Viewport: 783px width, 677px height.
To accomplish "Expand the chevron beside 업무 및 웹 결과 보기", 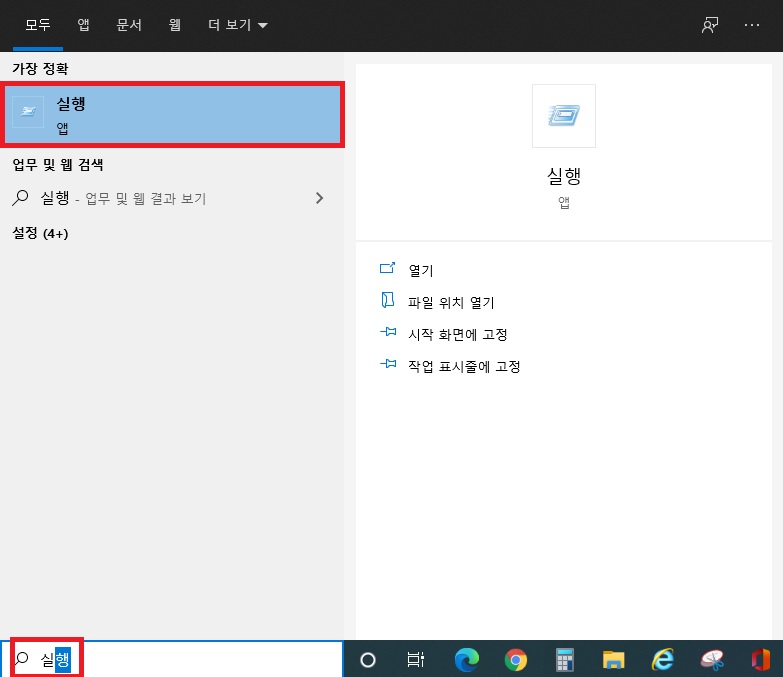I will [320, 198].
